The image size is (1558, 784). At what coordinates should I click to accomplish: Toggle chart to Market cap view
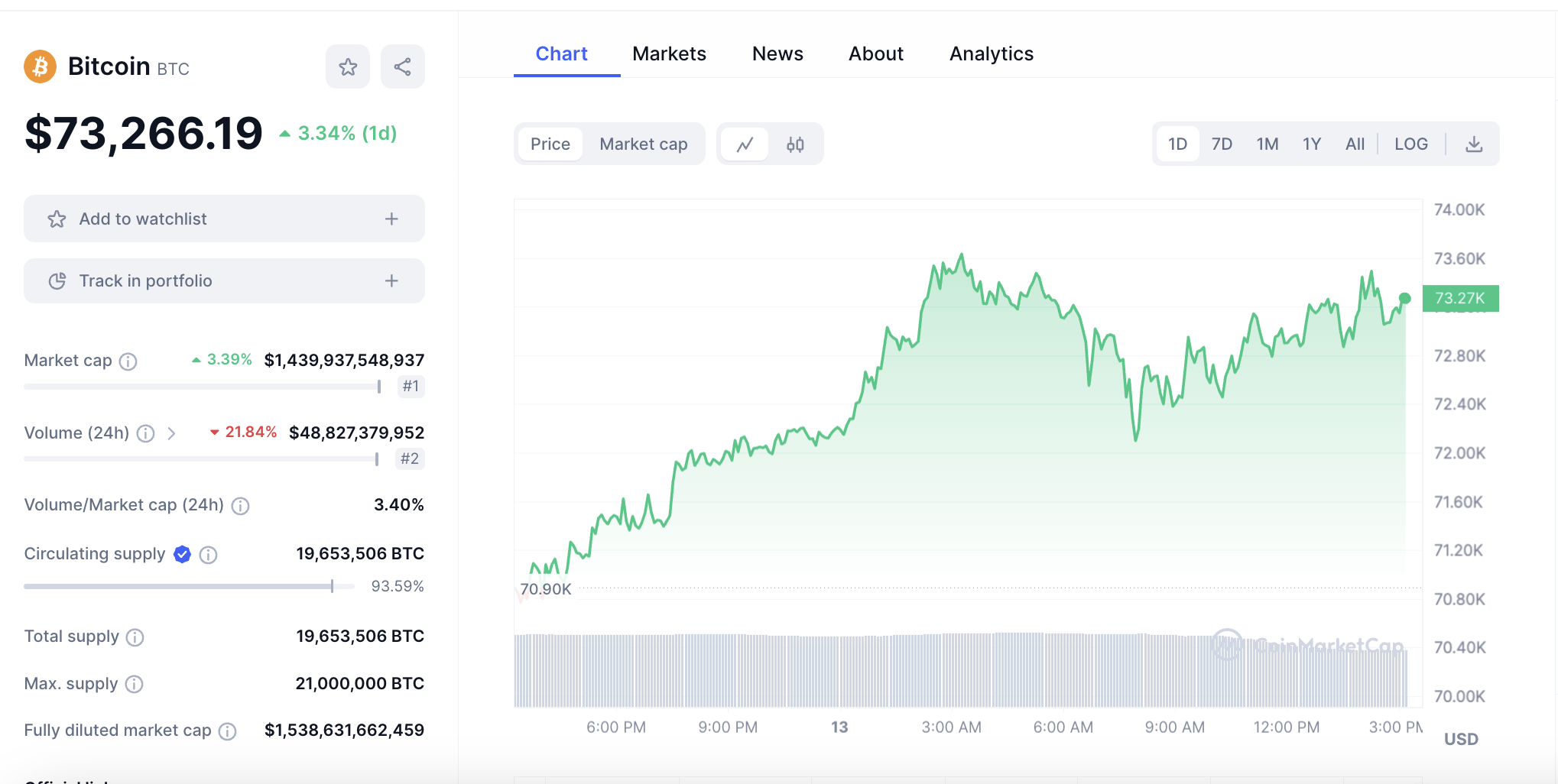pos(643,144)
